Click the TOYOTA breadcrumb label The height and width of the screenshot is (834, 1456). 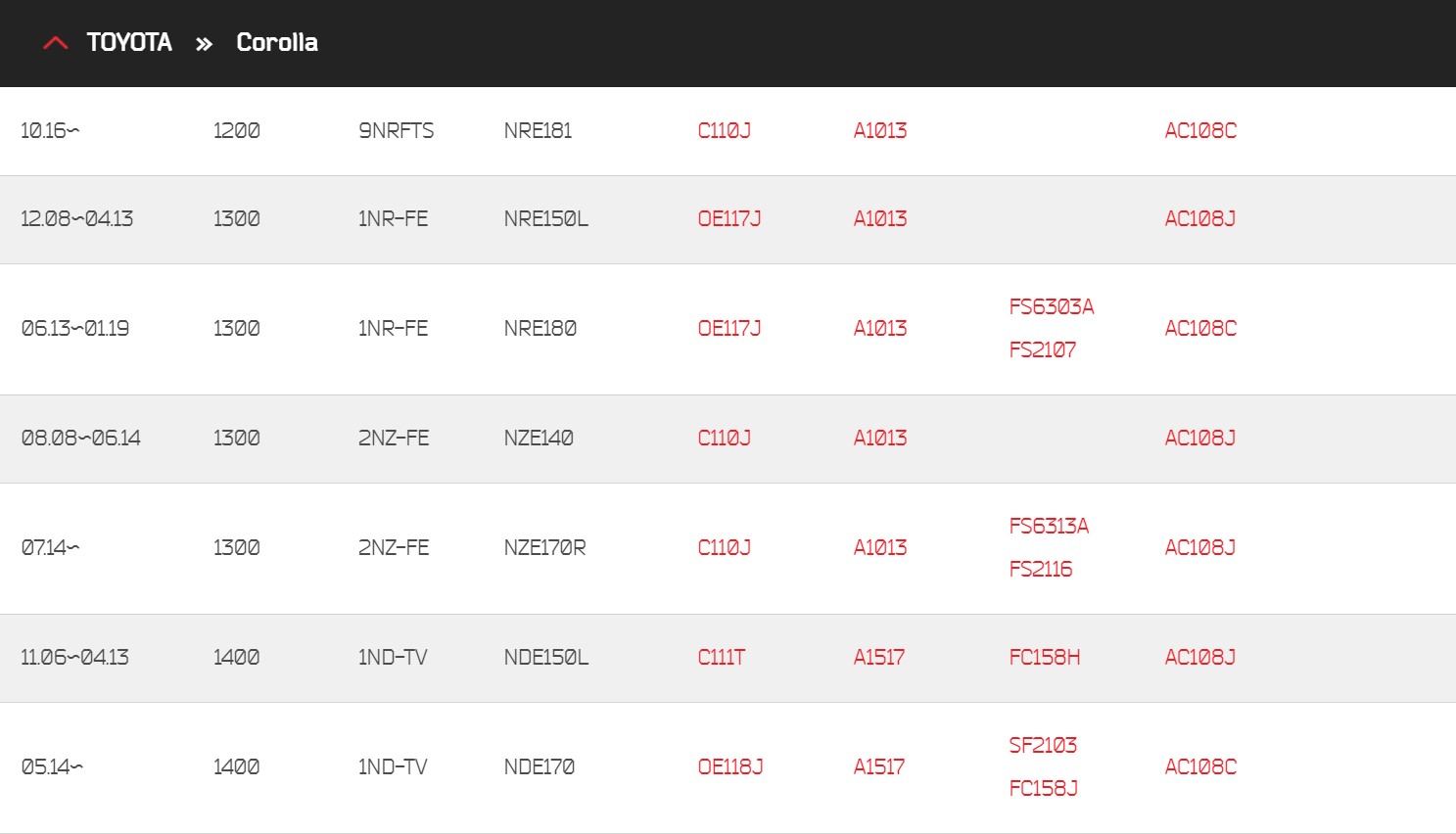(x=129, y=42)
